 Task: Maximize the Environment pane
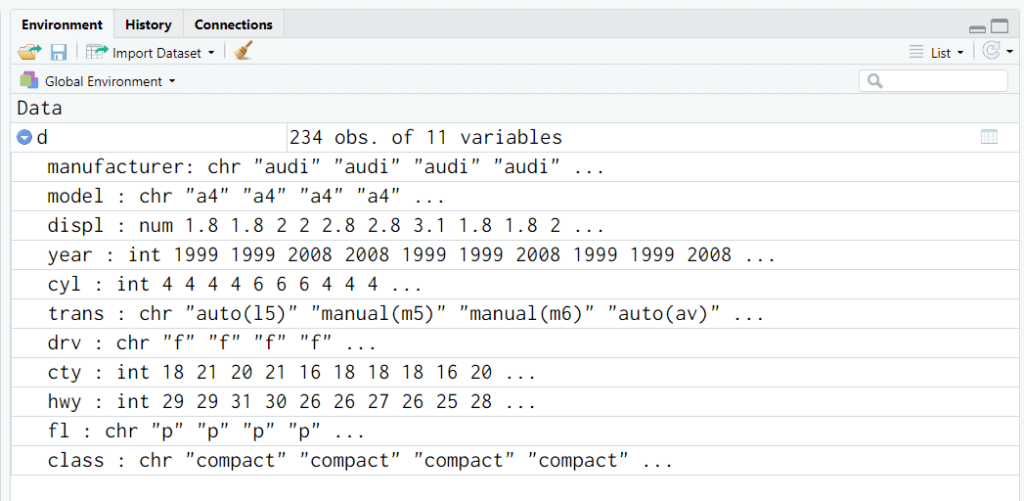pyautogui.click(x=1000, y=27)
